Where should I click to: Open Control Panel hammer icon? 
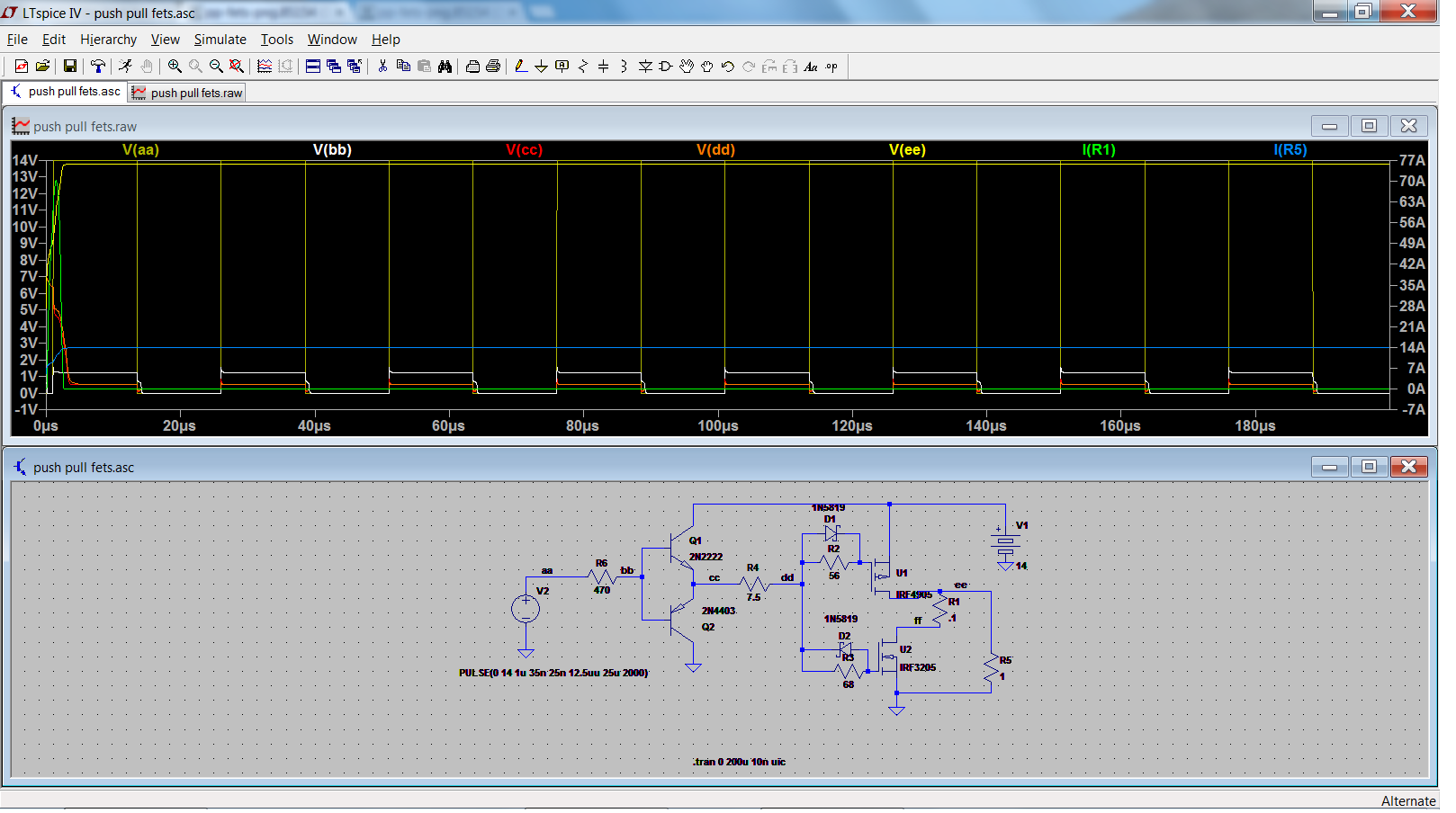click(98, 67)
